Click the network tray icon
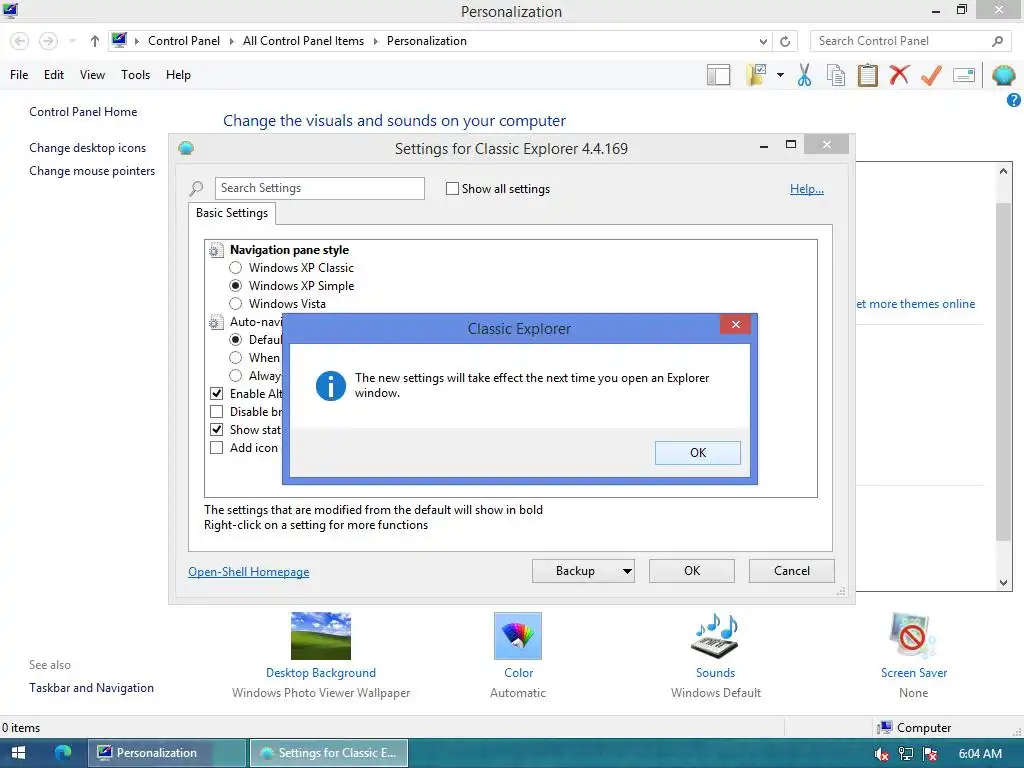 pyautogui.click(x=906, y=754)
